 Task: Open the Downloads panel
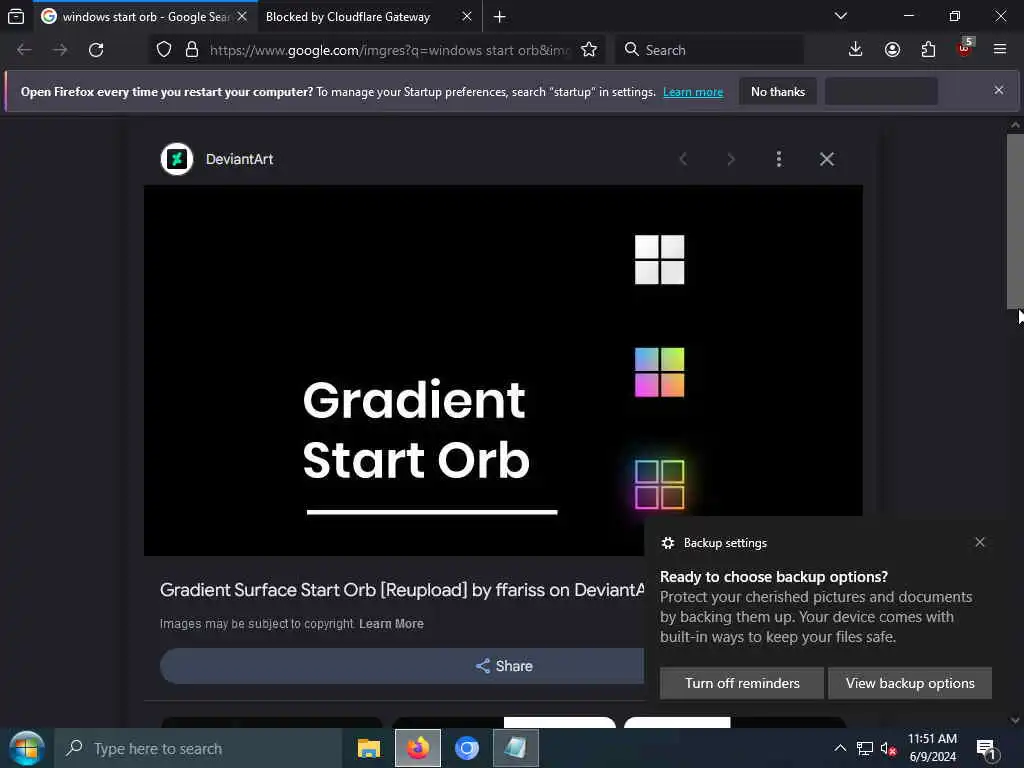tap(856, 50)
